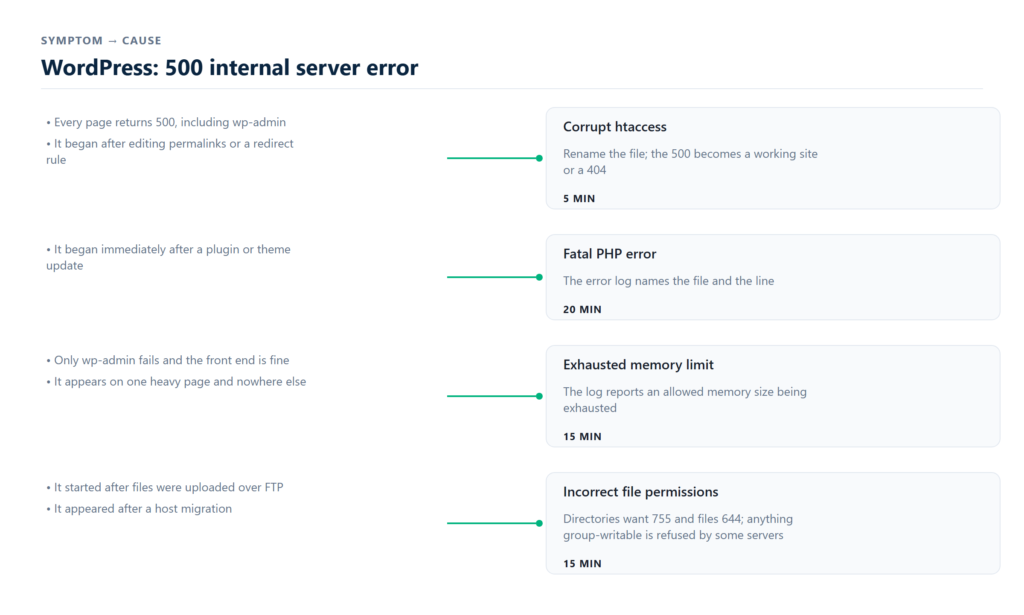Click 'It began immediately after a plugin' symptom
1024x615 pixels.
click(168, 257)
